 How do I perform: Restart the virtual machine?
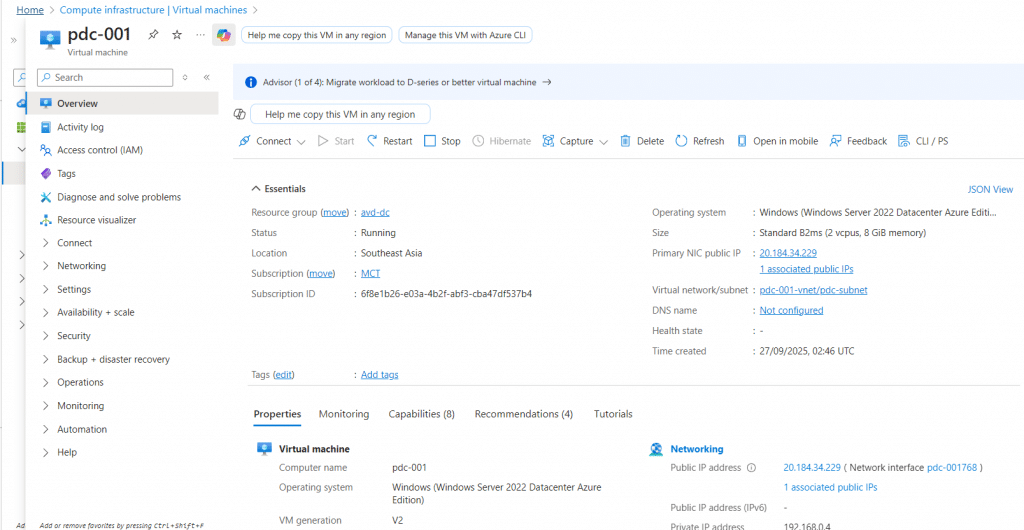pyautogui.click(x=389, y=141)
